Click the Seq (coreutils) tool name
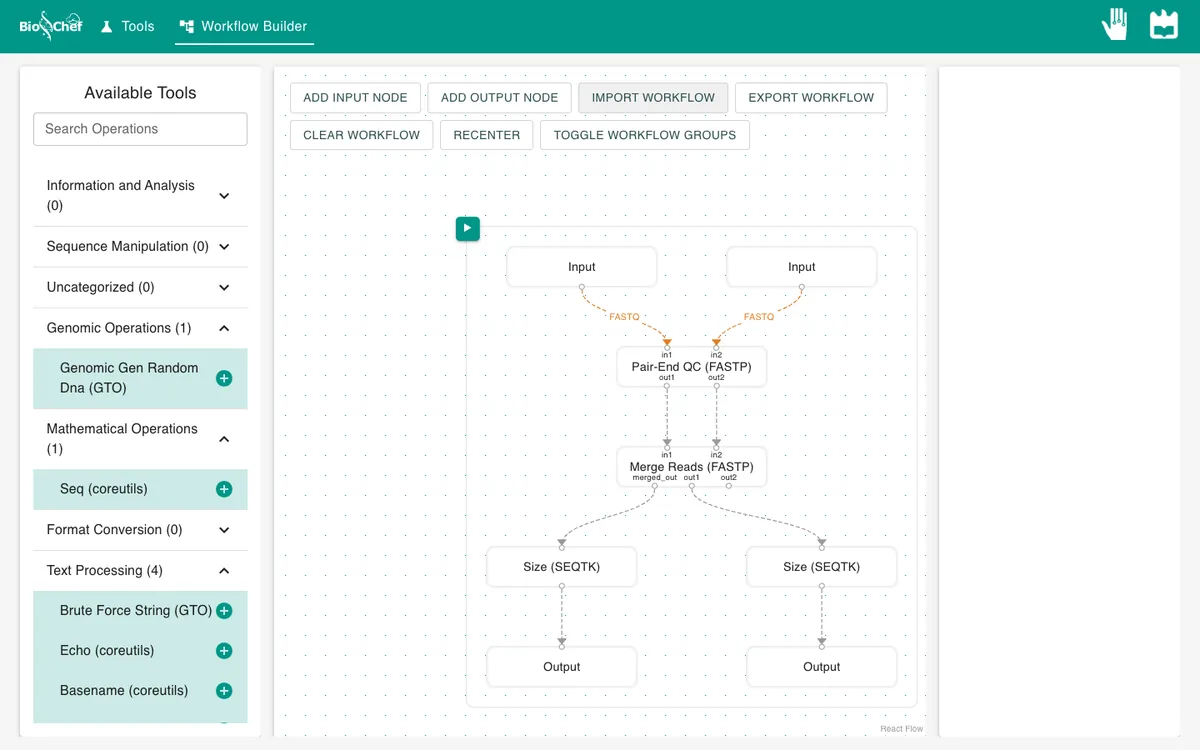Screen dimensions: 1200x750 point(104,489)
